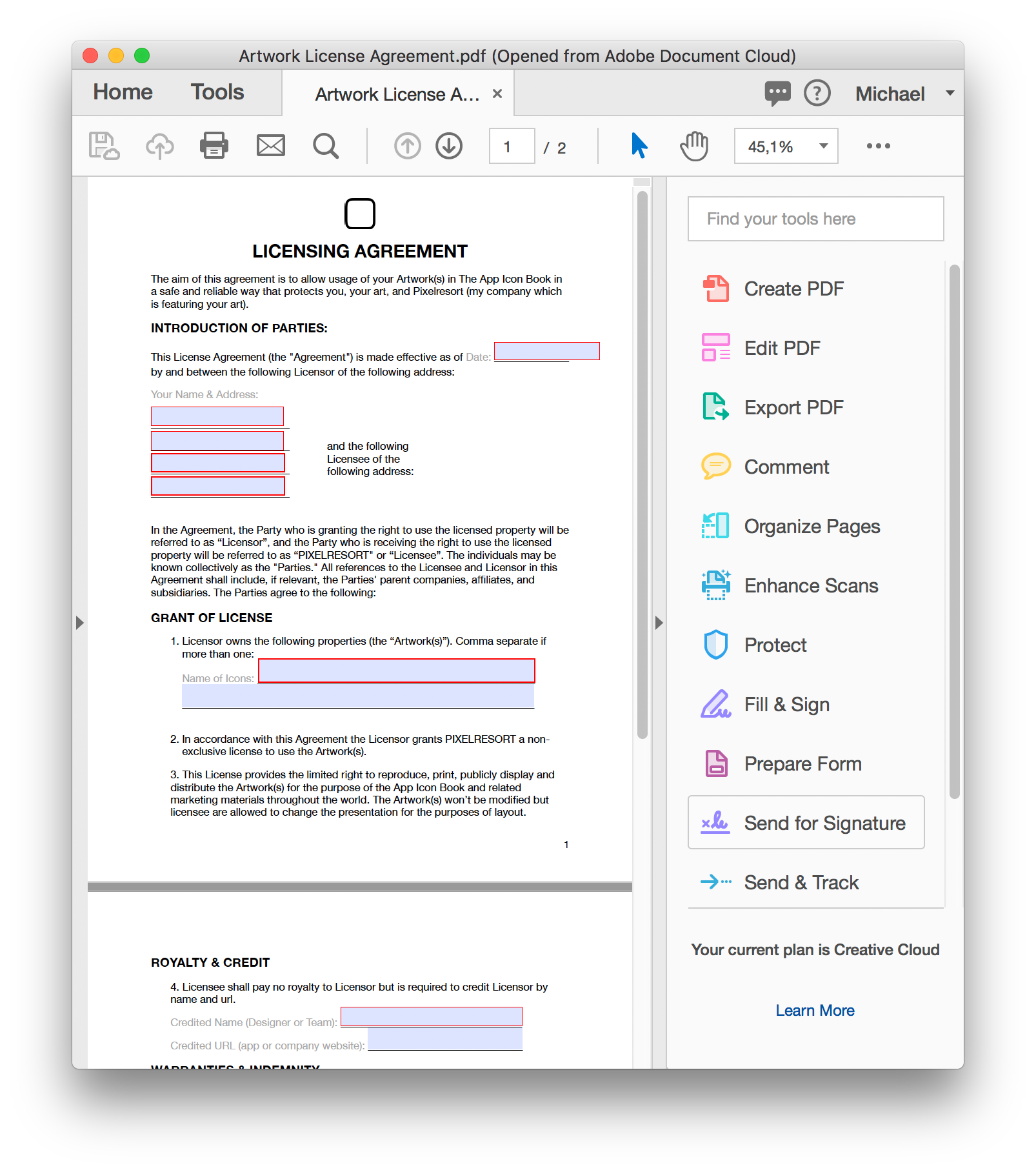Click the tools panel scrollbar
Screen dimensions: 1036x1172
click(x=955, y=532)
